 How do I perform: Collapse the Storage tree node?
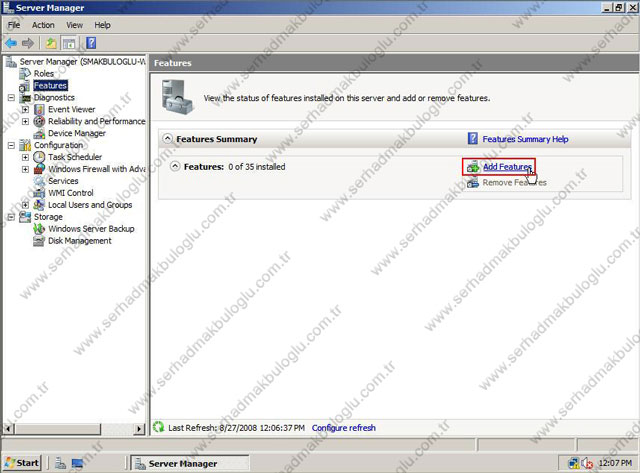coord(11,217)
